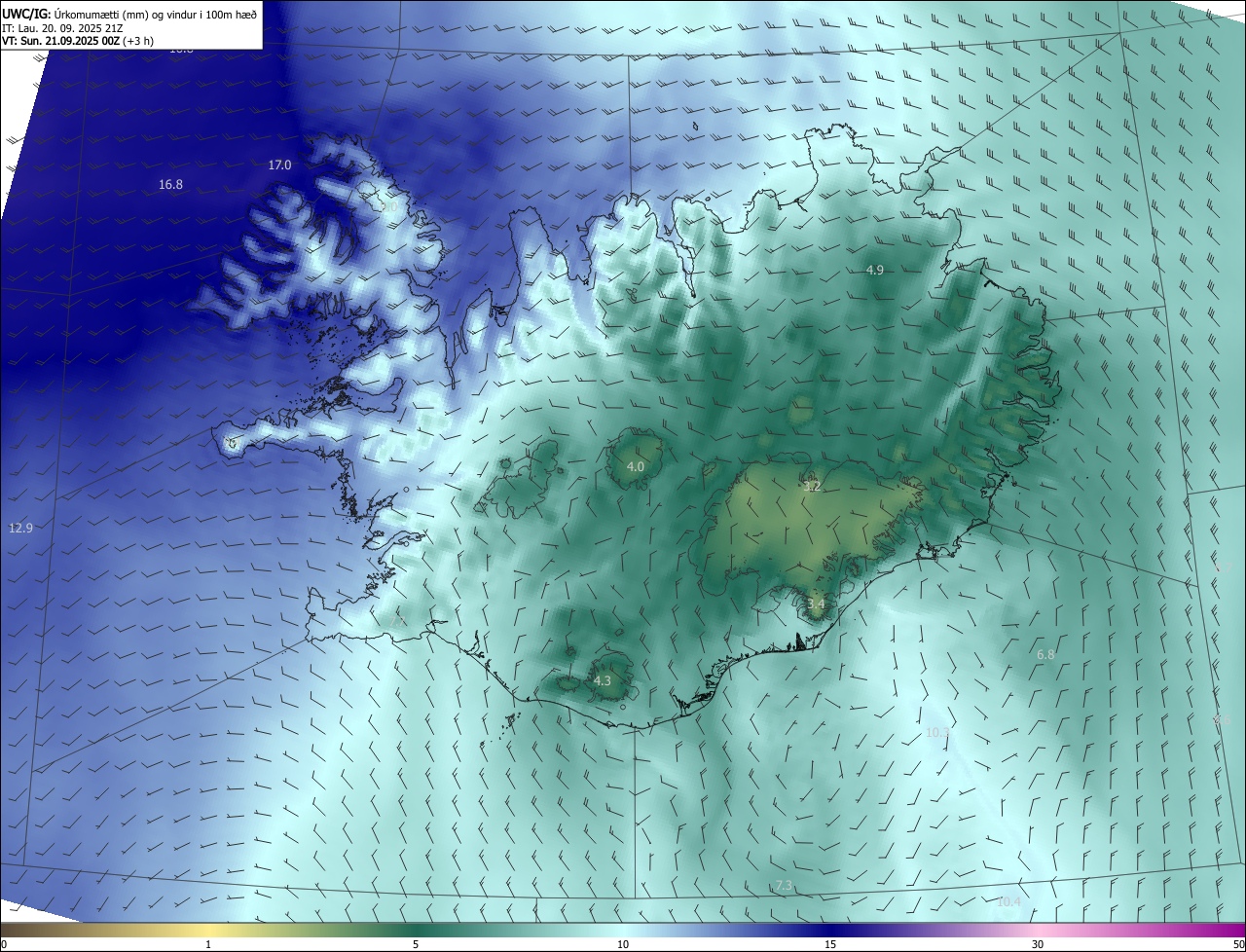Click the 5 label on color scale

tap(416, 944)
